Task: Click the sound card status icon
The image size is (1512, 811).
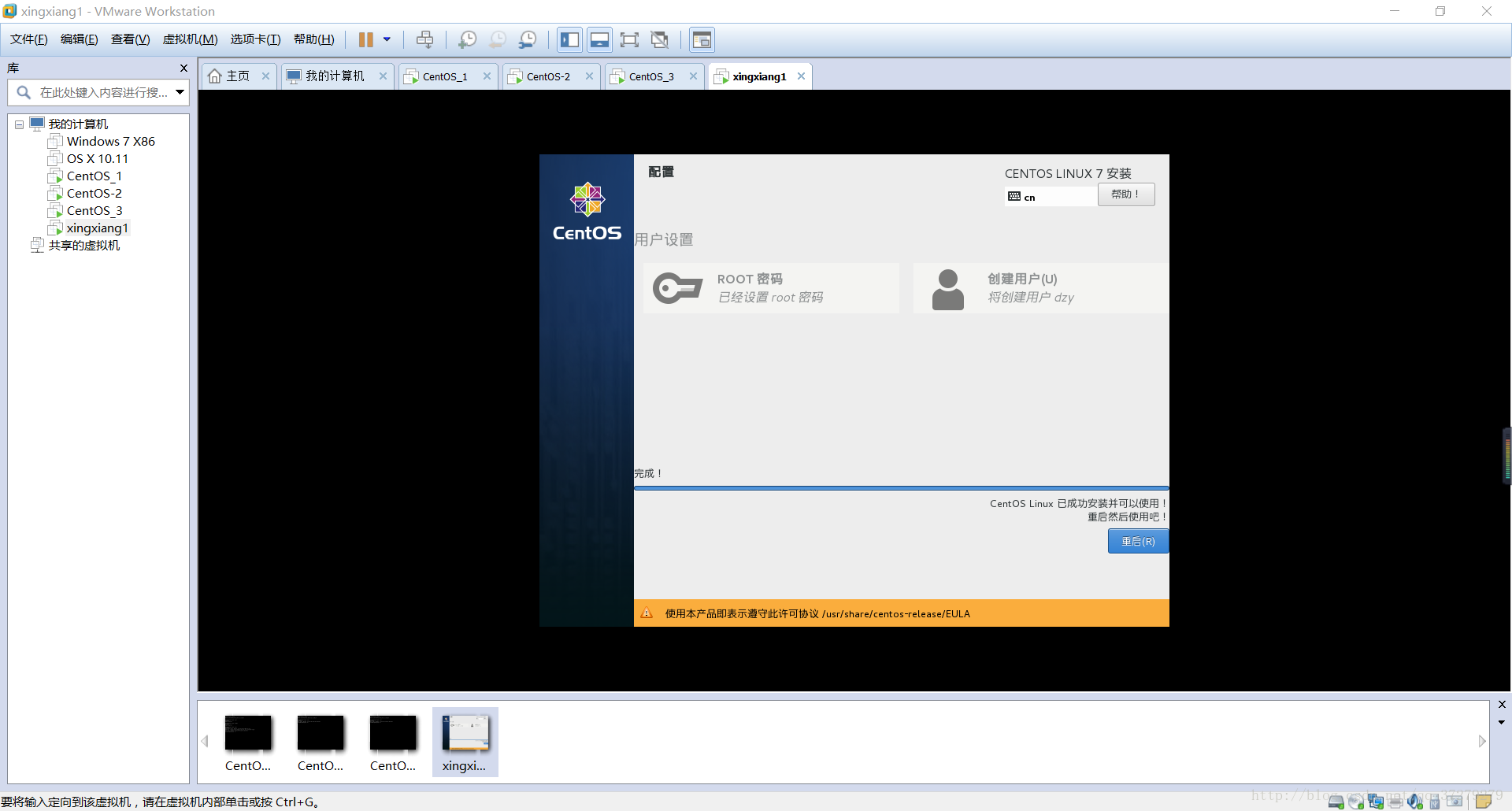Action: [x=1415, y=802]
